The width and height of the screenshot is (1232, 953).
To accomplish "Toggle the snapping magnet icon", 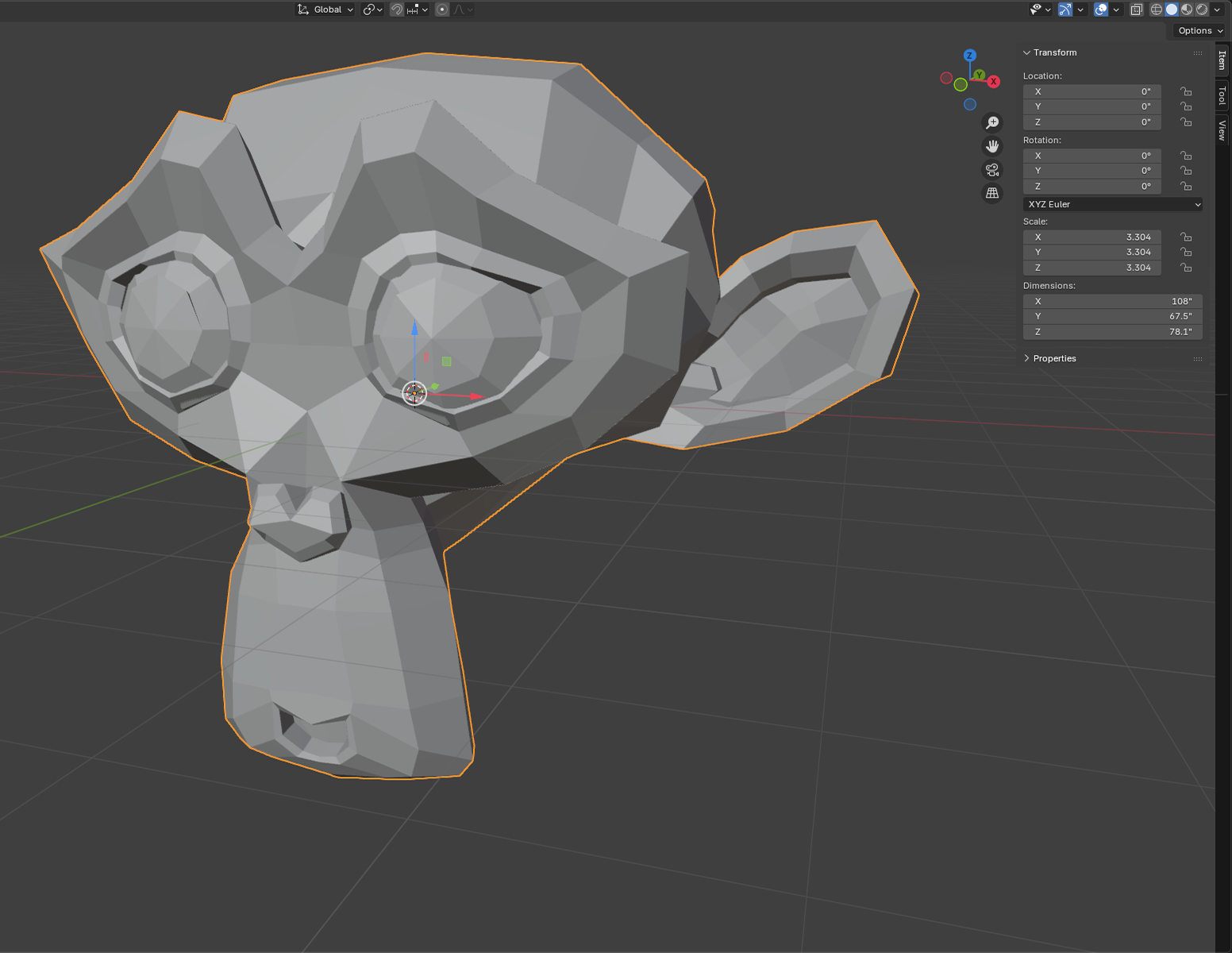I will pos(397,10).
